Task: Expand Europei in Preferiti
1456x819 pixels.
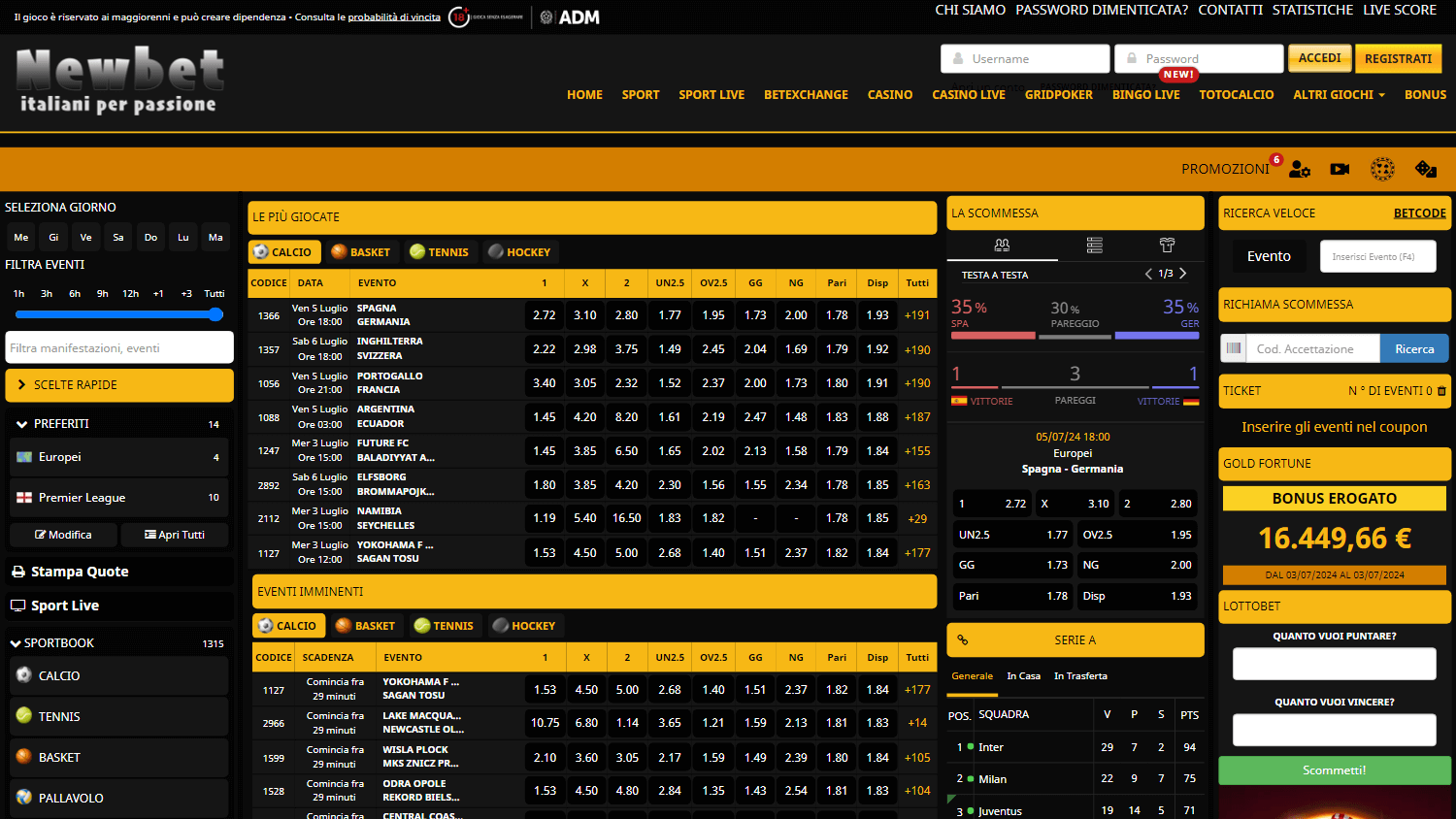Action: 119,457
